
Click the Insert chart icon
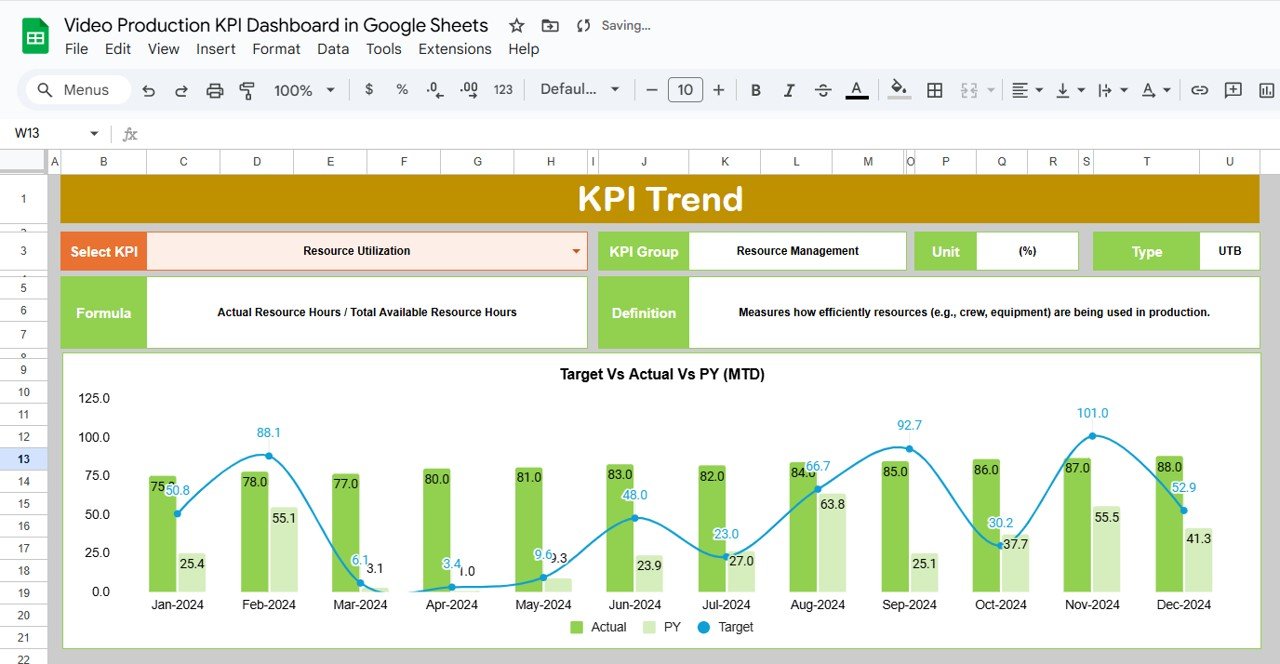[x=1267, y=90]
